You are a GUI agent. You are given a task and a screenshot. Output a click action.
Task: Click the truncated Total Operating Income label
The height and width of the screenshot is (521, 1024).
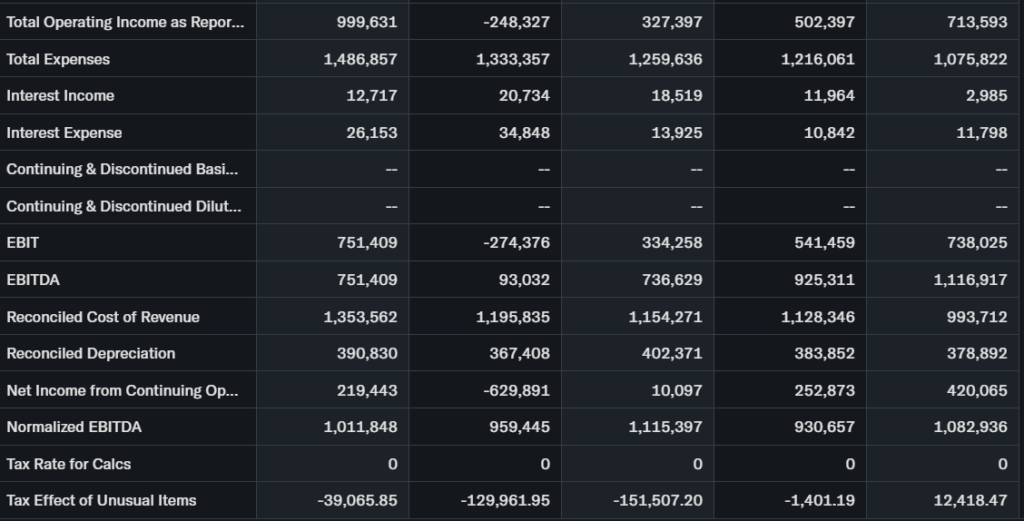coord(124,22)
